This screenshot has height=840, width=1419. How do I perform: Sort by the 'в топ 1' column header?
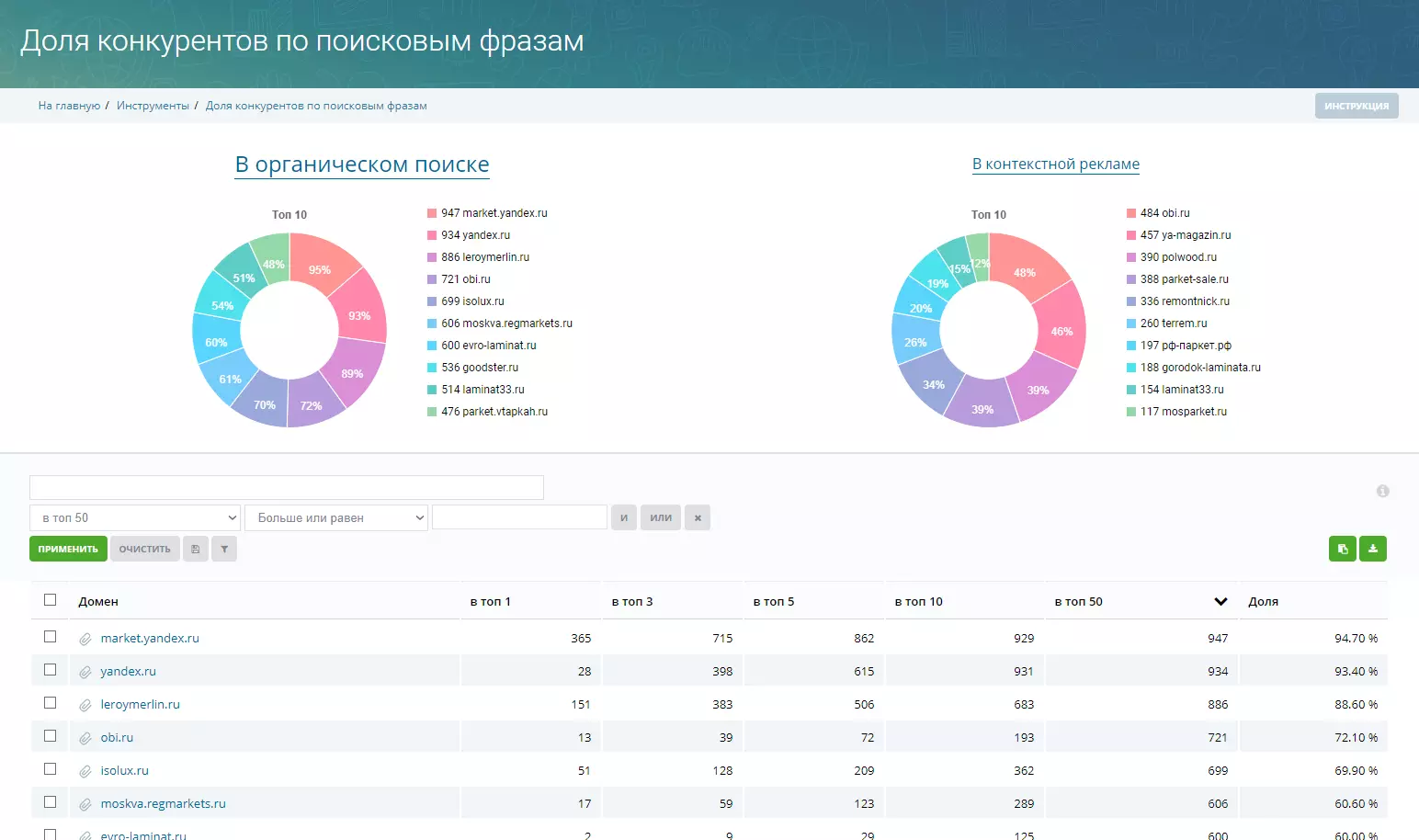(490, 602)
